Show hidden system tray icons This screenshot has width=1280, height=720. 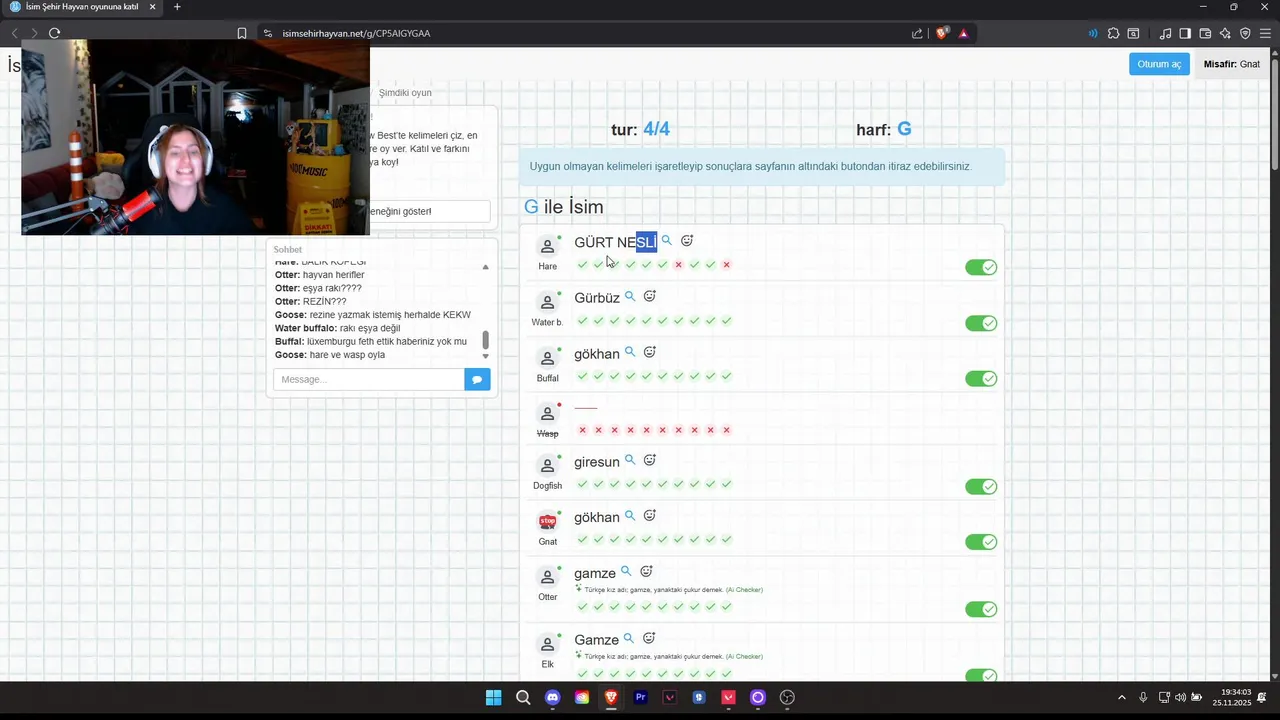pyautogui.click(x=1121, y=697)
